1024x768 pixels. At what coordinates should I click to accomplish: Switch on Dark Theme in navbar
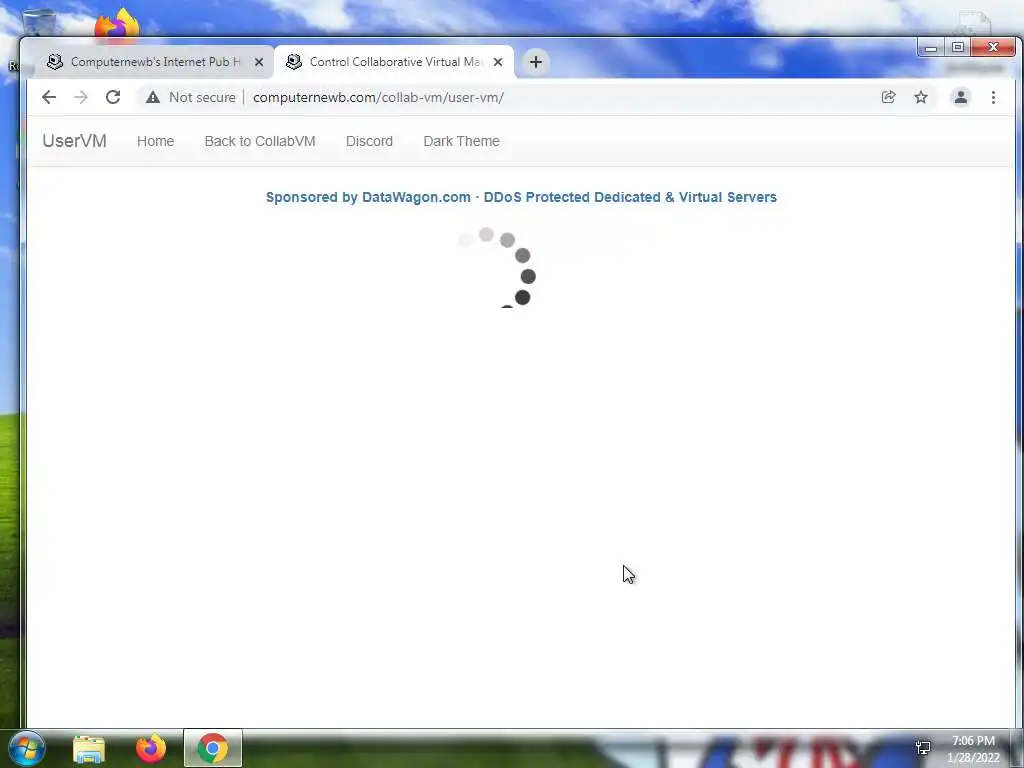[461, 141]
